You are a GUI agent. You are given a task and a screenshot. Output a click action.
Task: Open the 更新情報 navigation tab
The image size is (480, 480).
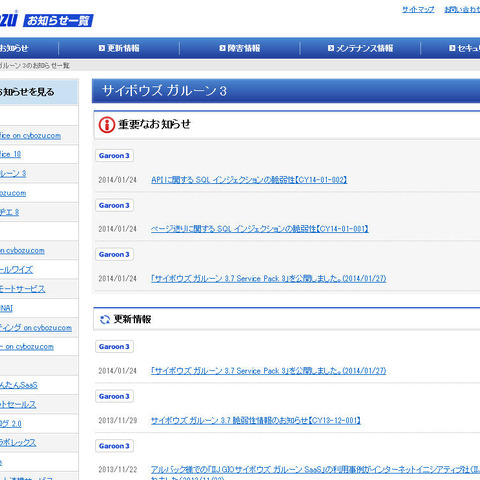point(119,48)
